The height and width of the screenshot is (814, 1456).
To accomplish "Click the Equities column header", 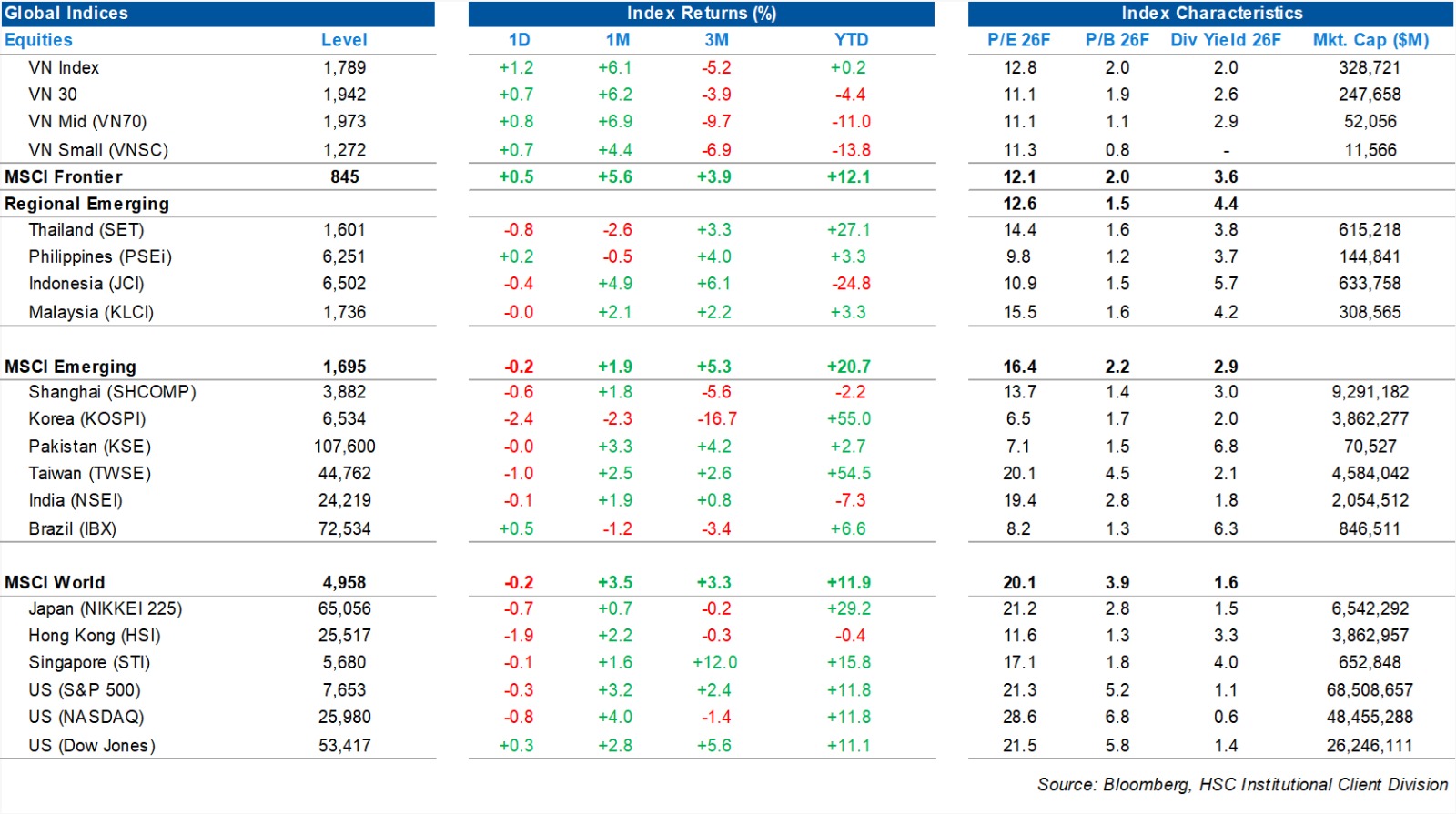I will coord(38,40).
